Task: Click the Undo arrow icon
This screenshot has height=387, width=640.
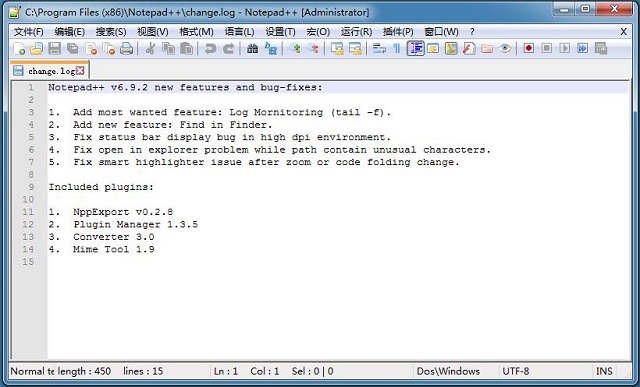Action: pos(210,49)
